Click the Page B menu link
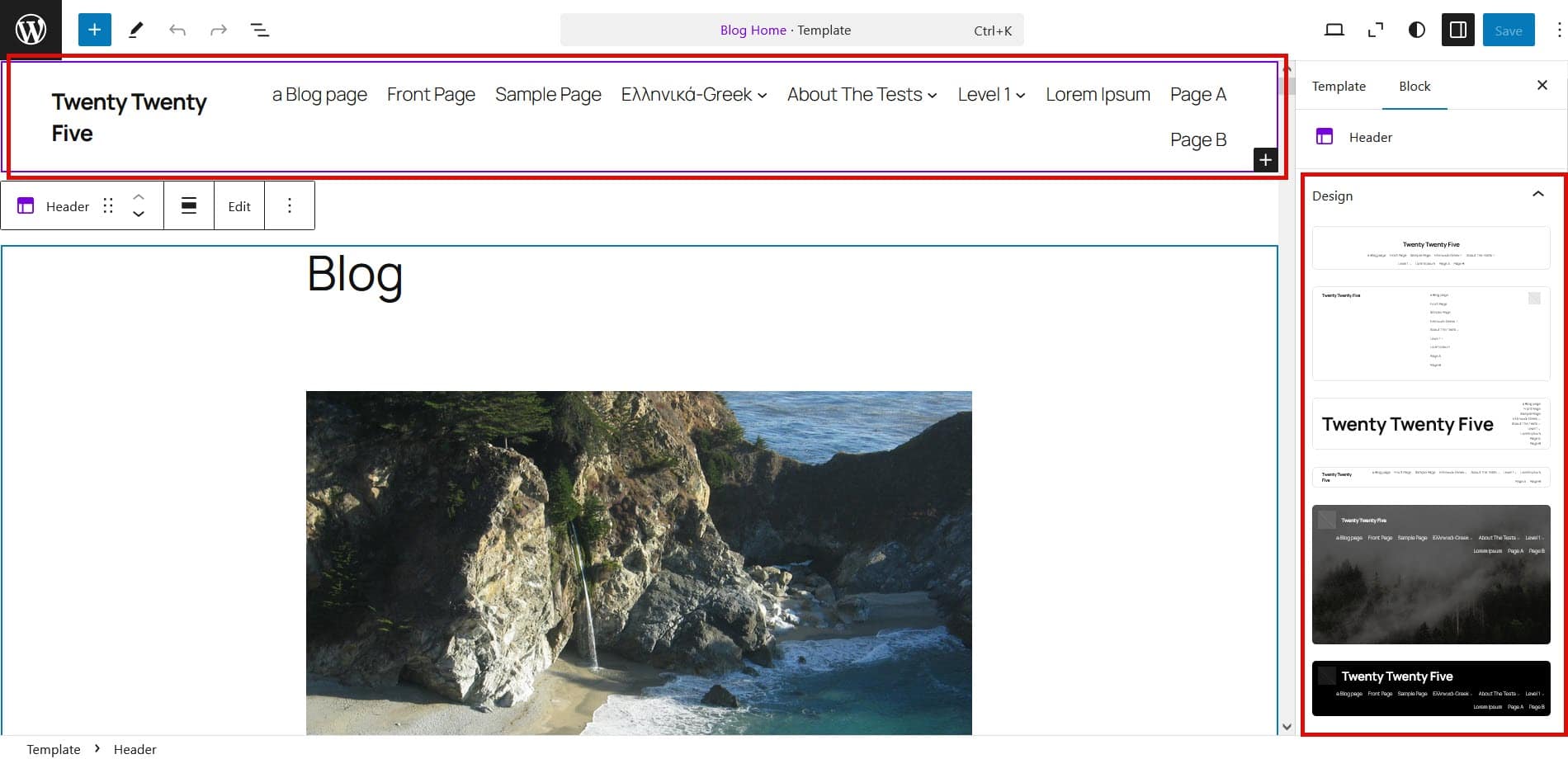Screen dimensions: 1568x759 pos(1198,140)
